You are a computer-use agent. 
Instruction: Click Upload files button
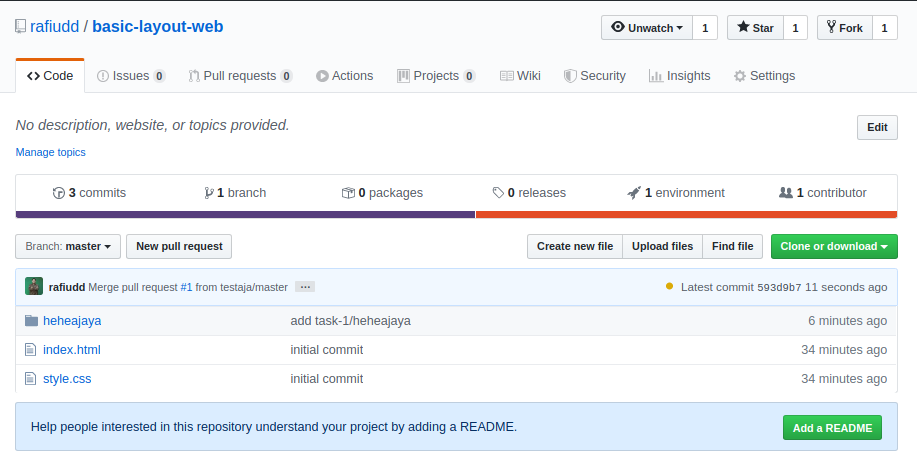[663, 246]
